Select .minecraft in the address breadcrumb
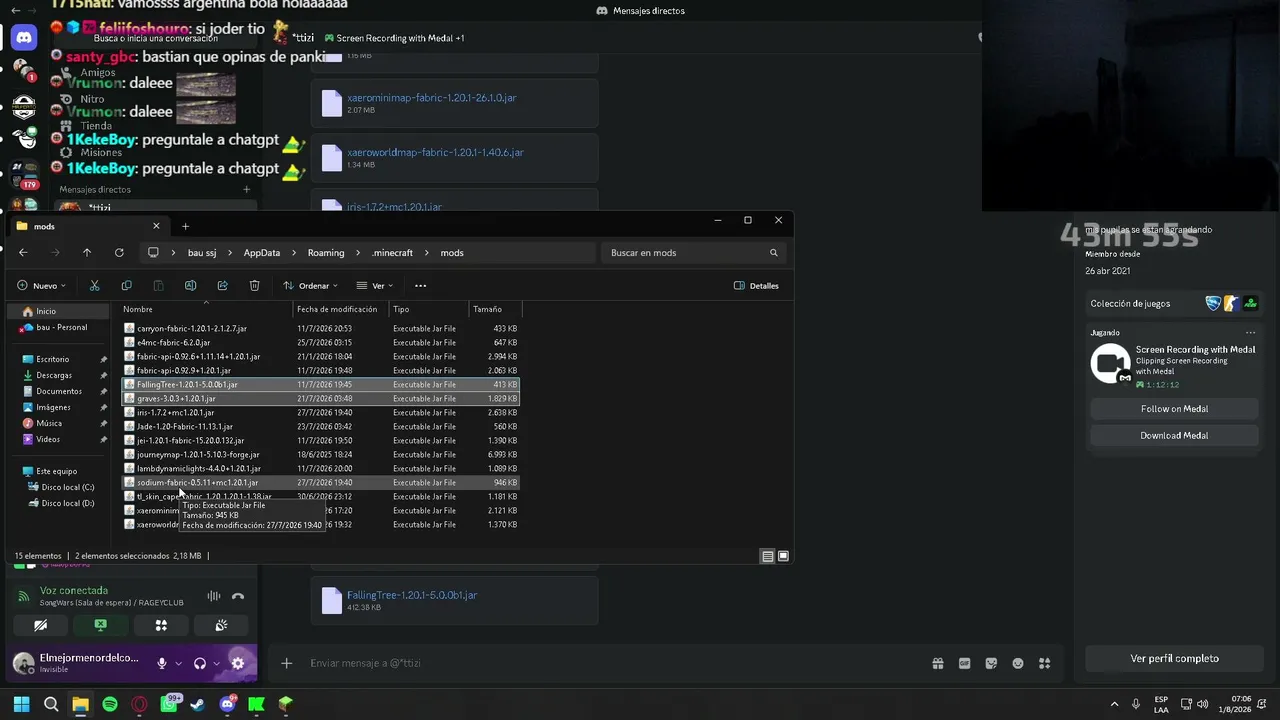 pos(392,253)
